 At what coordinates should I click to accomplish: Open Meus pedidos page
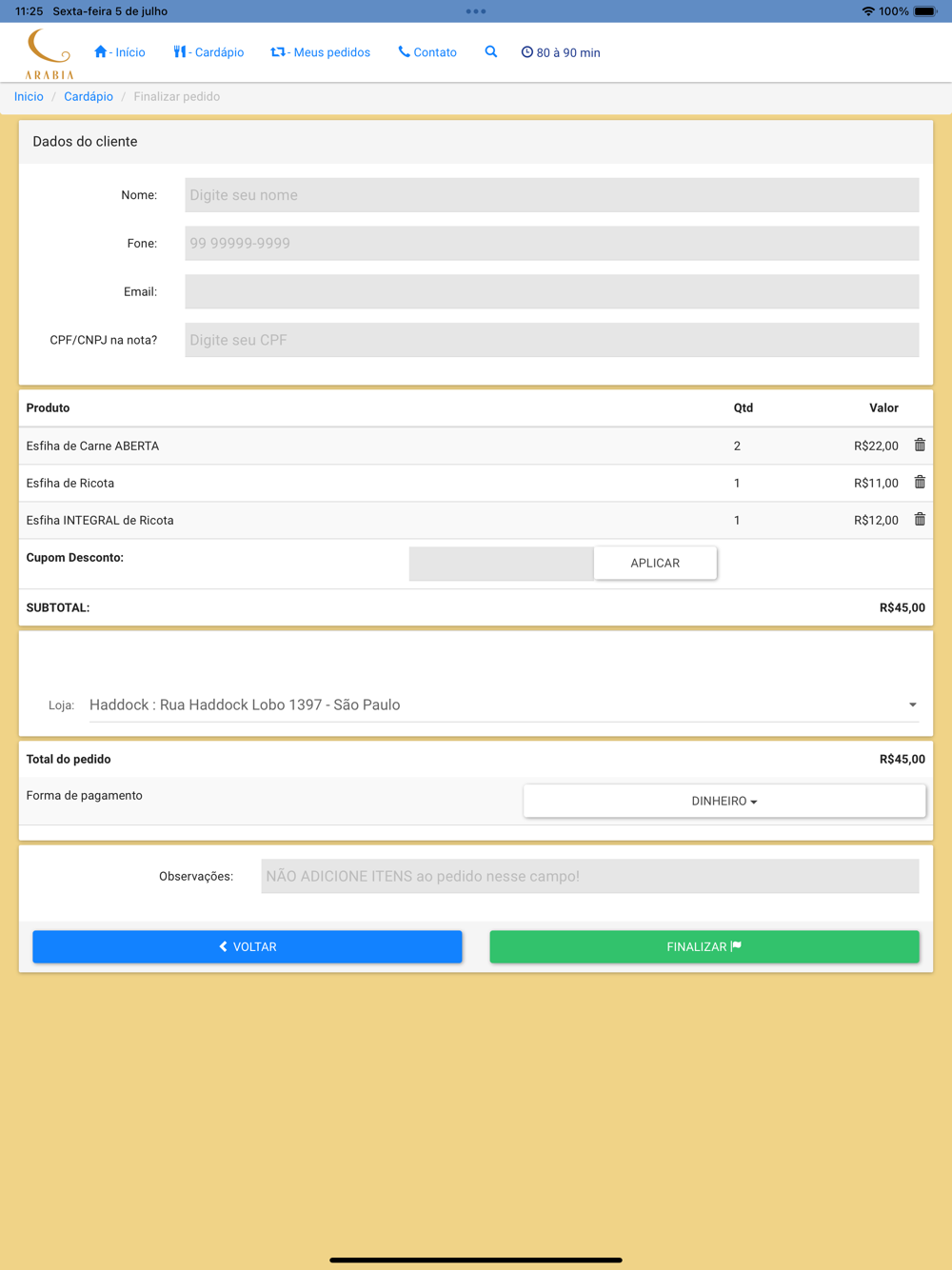tap(321, 52)
